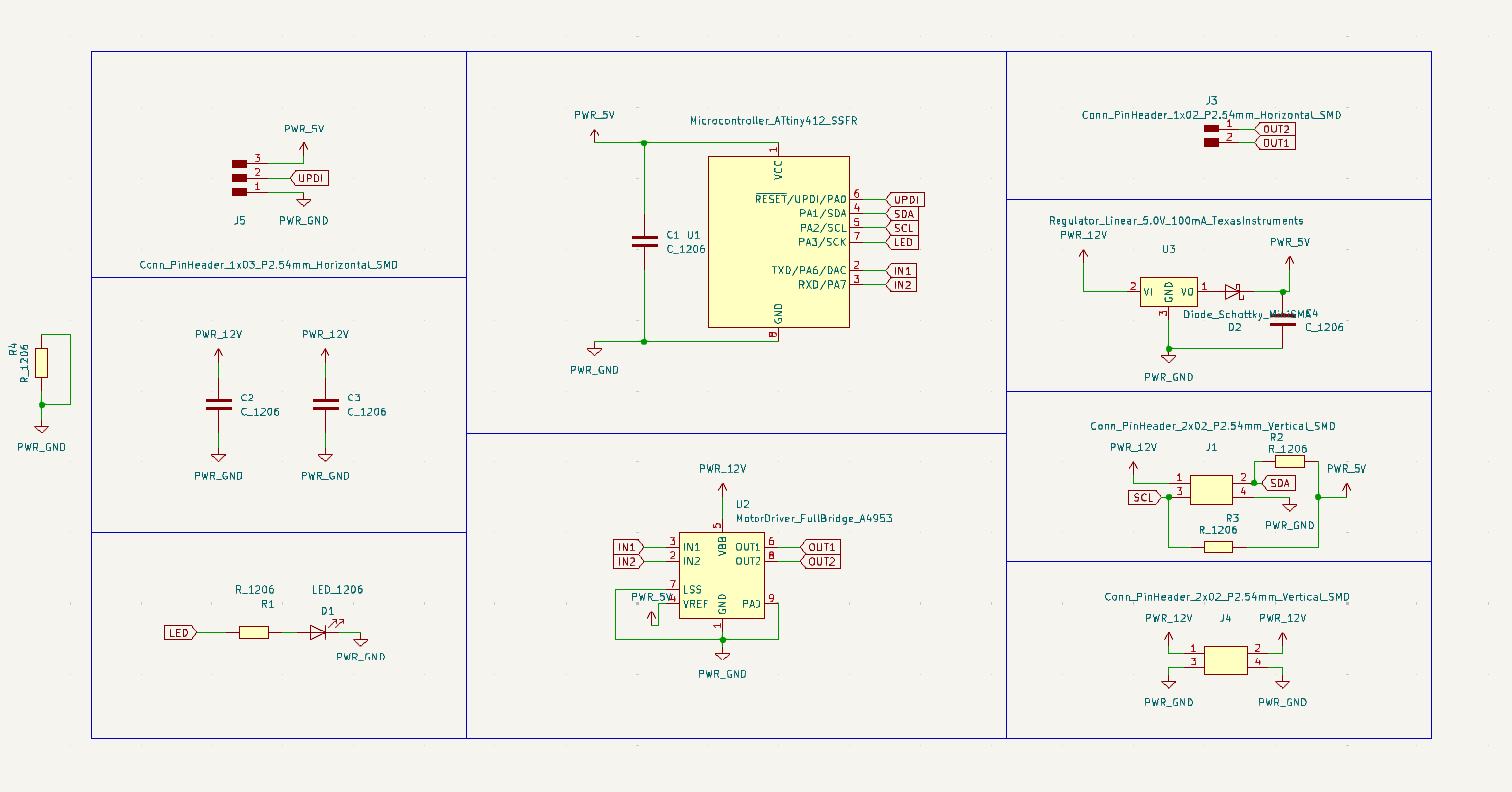Click the Conn_PinHeader_1x03_P2.54mm_Horizontal_SMD text
The image size is (1512, 792).
click(268, 265)
